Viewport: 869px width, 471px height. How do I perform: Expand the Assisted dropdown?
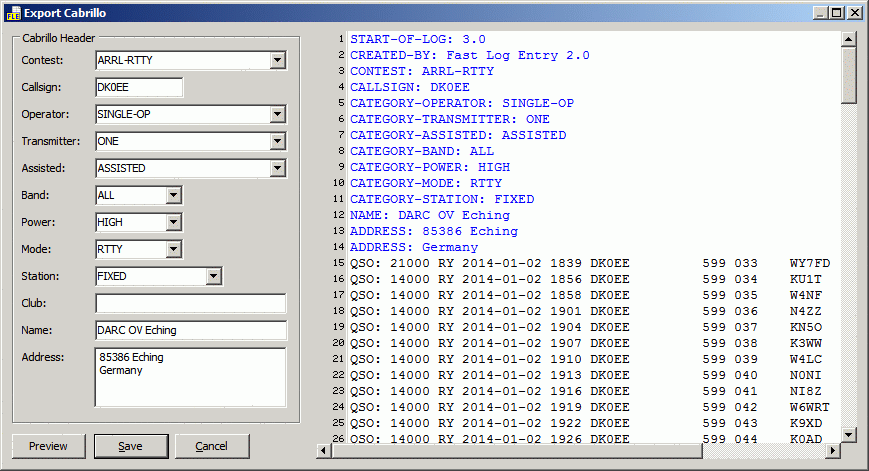[x=277, y=169]
